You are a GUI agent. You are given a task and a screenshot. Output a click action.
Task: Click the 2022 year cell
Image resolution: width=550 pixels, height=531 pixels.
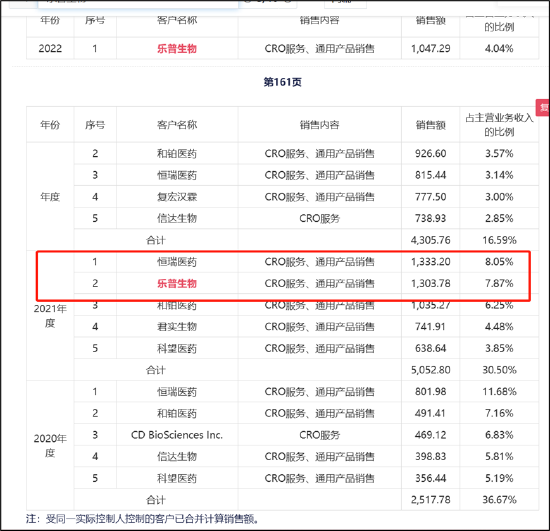[50, 48]
